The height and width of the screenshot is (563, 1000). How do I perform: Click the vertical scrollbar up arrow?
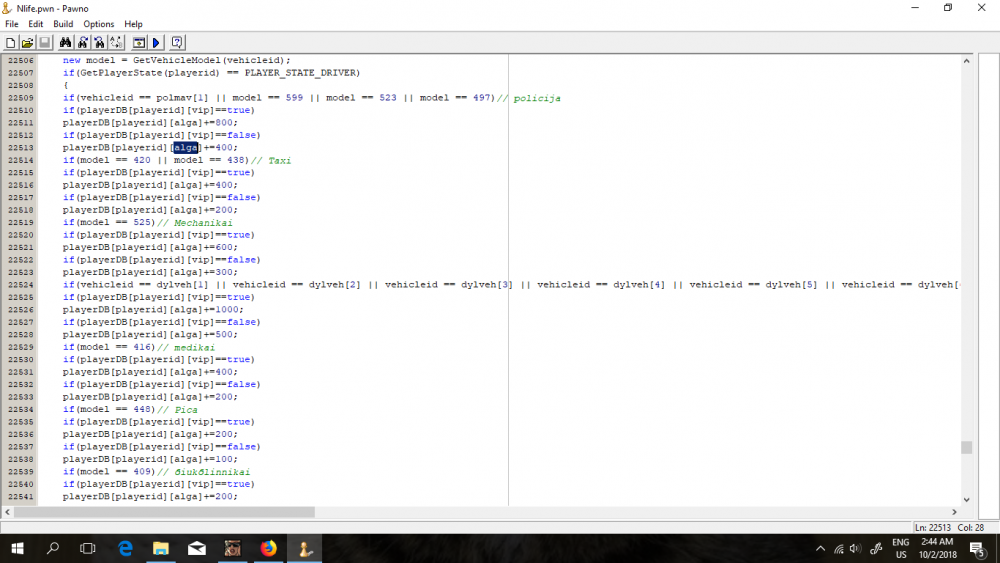966,61
